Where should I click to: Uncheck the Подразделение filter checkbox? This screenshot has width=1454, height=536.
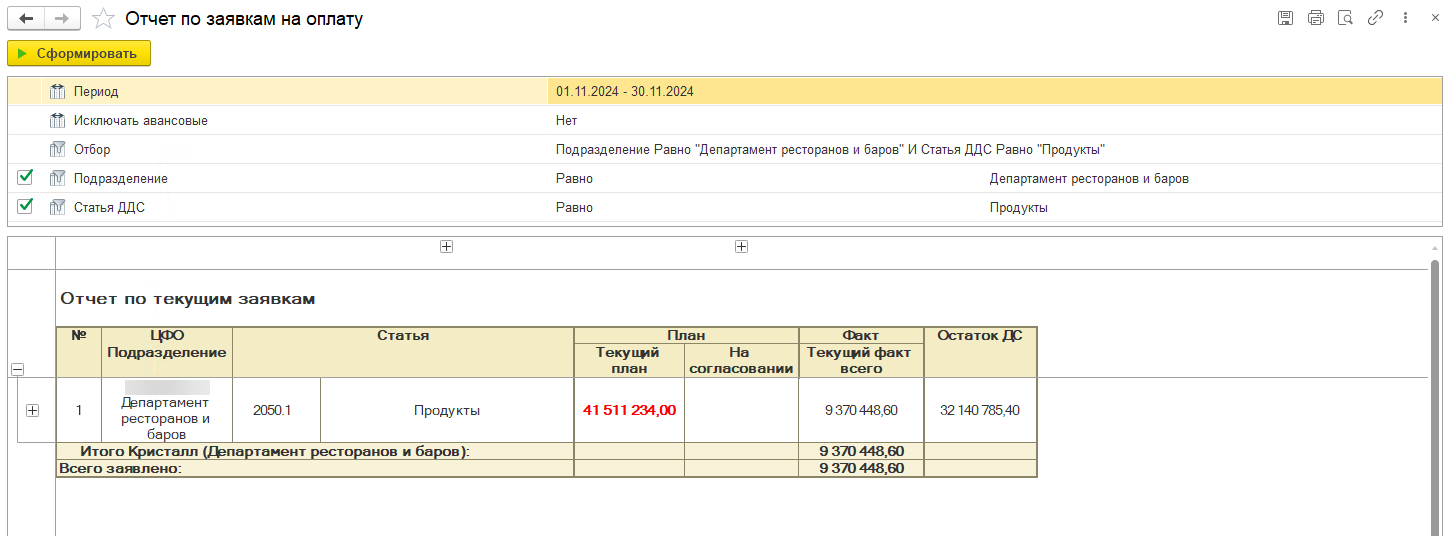(x=25, y=178)
